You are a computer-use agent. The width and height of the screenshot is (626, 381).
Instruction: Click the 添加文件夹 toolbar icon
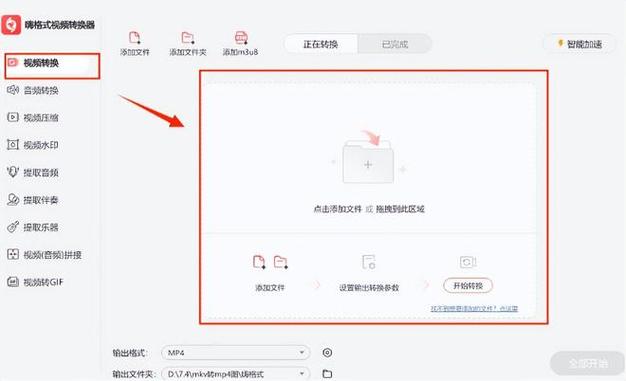click(187, 38)
